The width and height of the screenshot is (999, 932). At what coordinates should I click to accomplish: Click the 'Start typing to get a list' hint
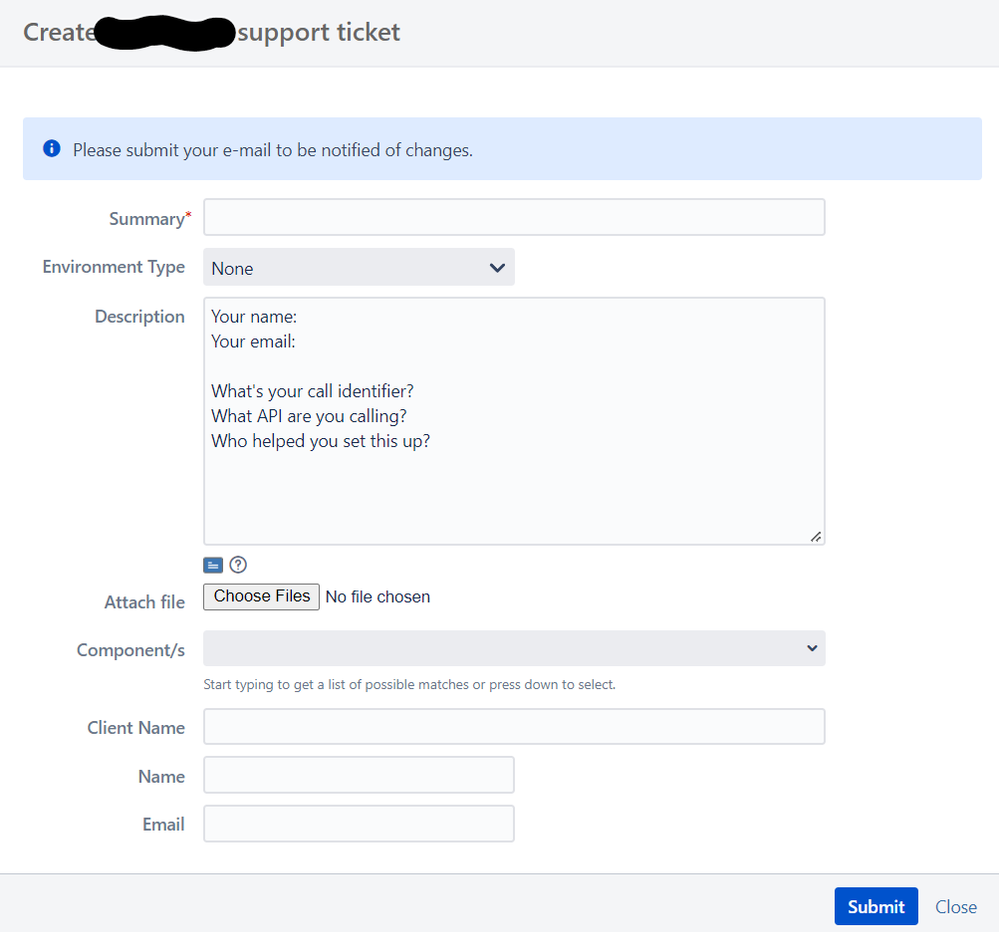click(409, 685)
